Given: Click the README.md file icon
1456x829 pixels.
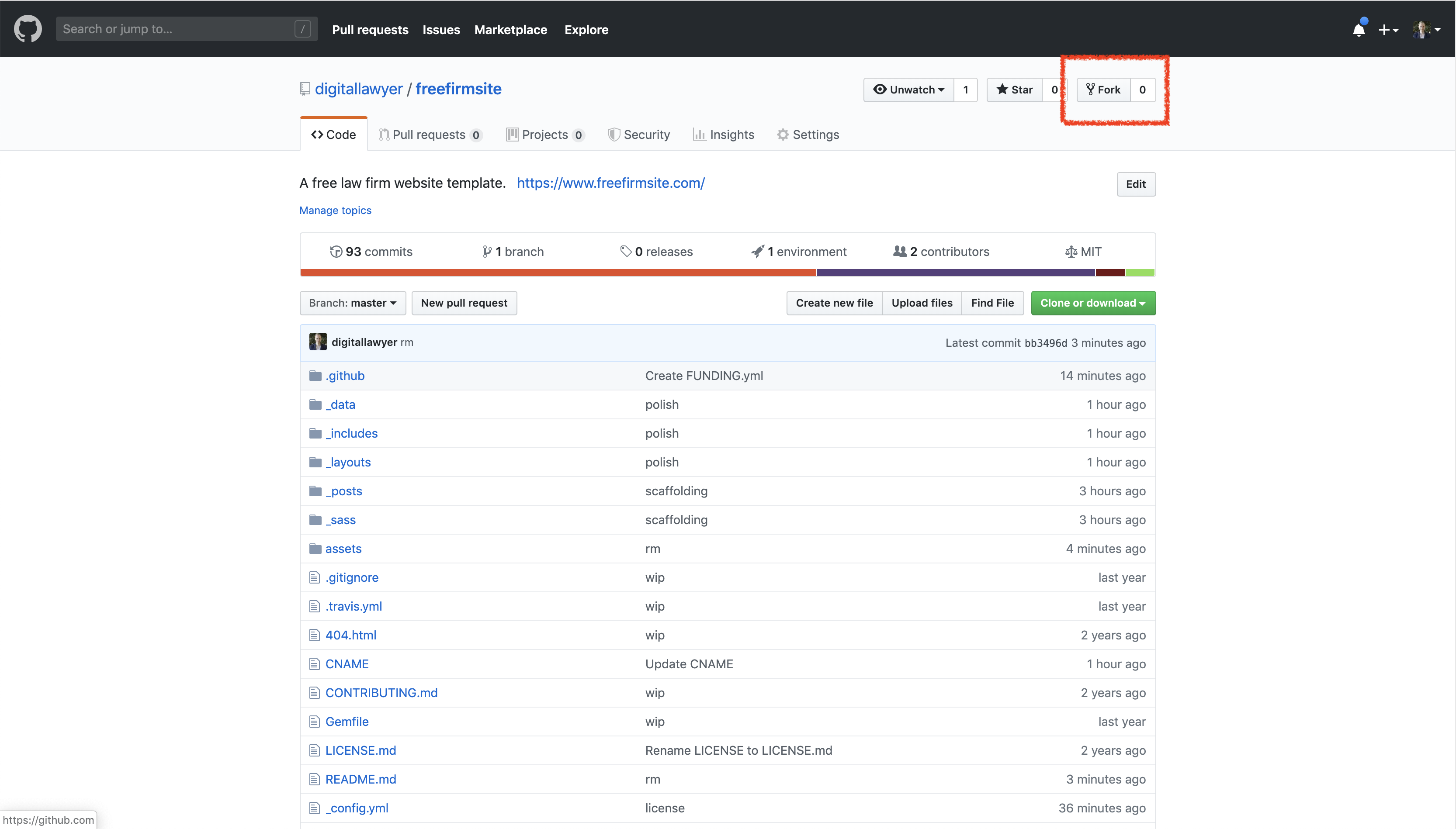Looking at the screenshot, I should 315,779.
